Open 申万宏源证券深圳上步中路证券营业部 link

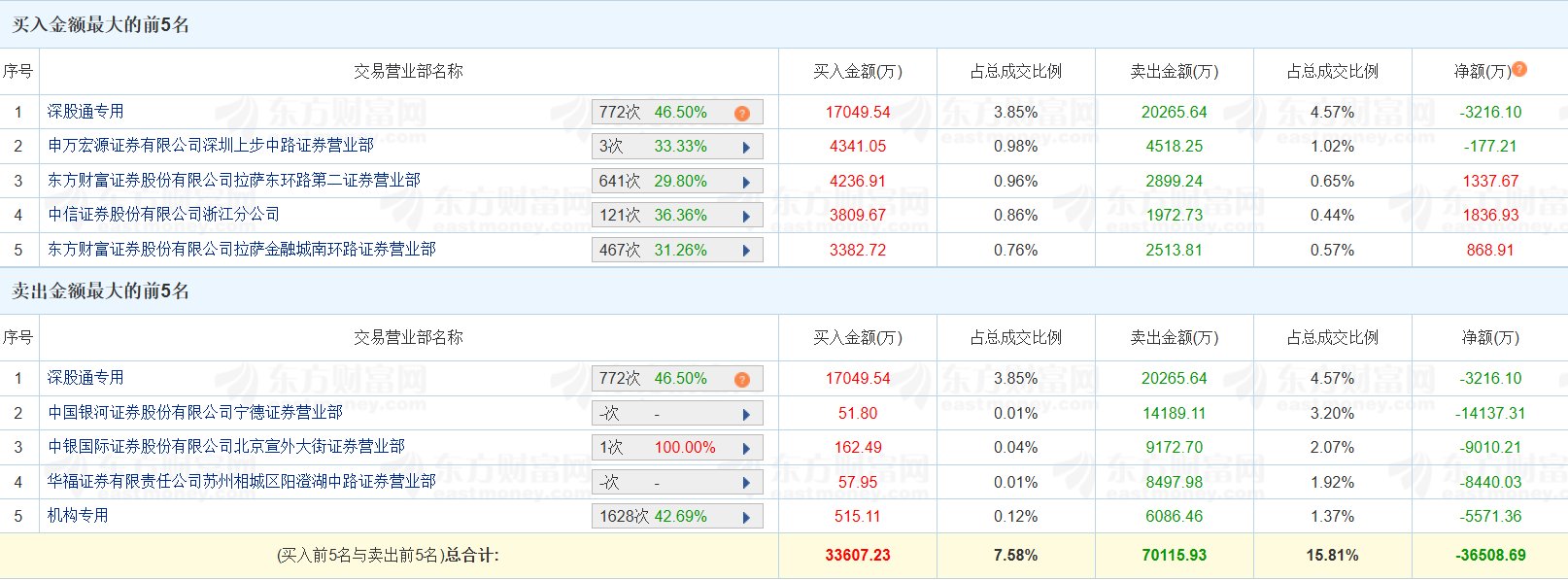pyautogui.click(x=211, y=146)
